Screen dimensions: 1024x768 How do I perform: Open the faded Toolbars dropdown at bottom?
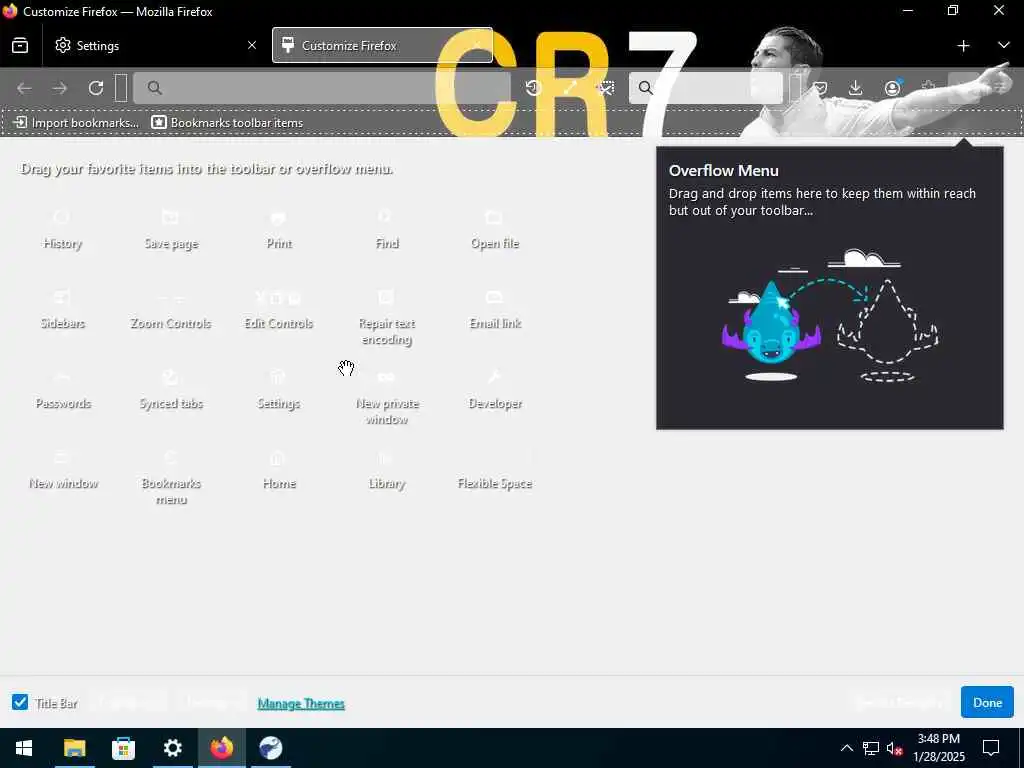[127, 703]
